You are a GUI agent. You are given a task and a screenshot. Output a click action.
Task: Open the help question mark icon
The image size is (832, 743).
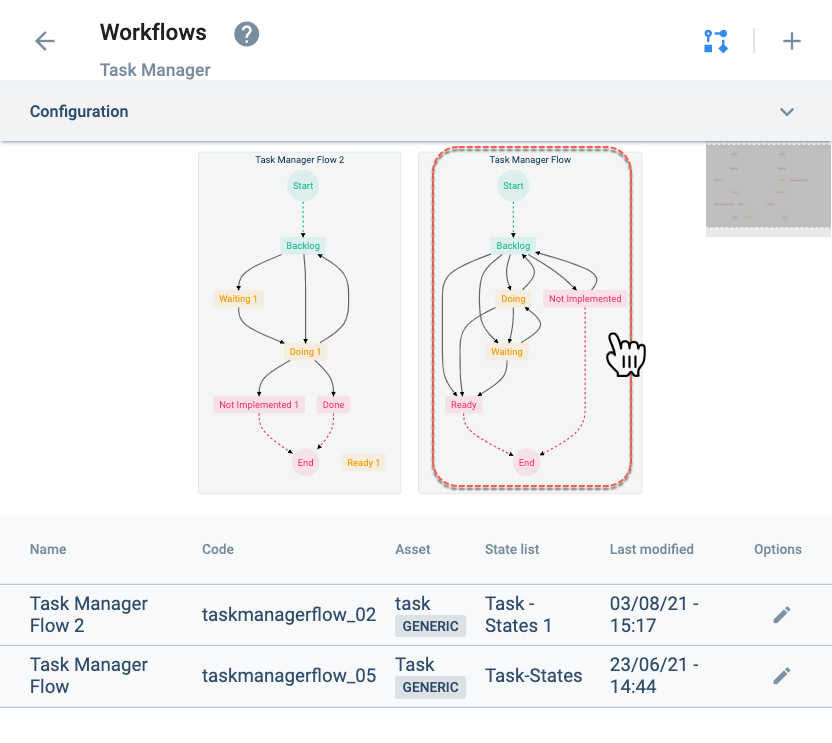point(247,34)
